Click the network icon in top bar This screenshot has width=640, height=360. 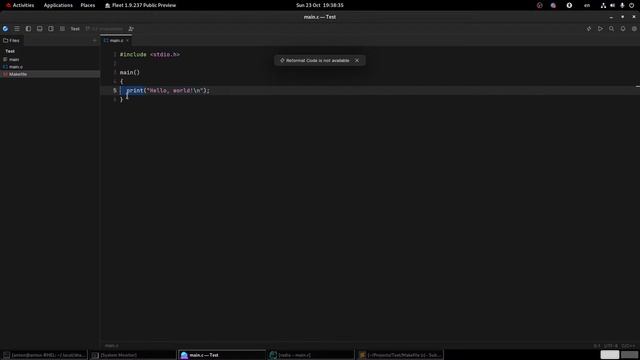point(603,5)
